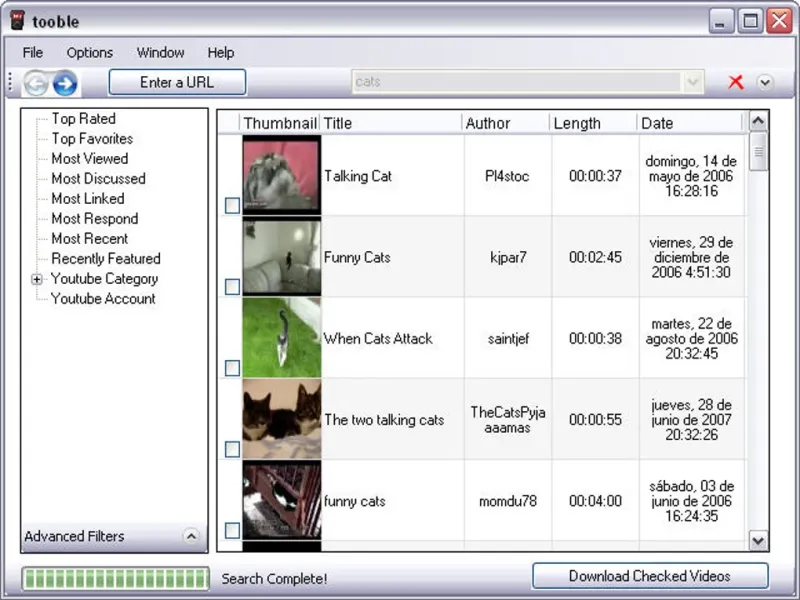Click Download Checked Videos button
Screen dimensions: 800x600
[x=650, y=576]
